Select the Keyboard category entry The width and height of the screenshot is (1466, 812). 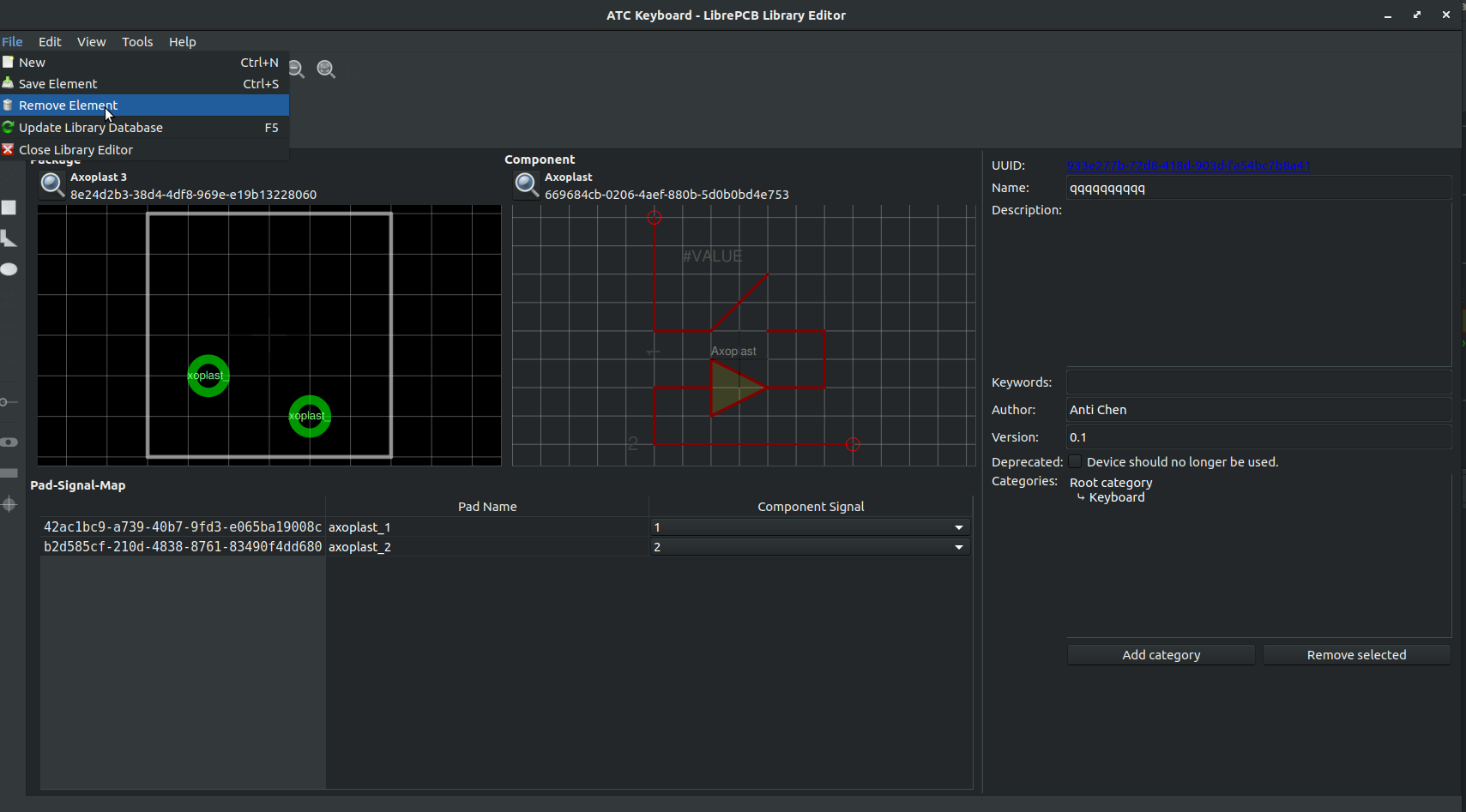tap(1116, 497)
